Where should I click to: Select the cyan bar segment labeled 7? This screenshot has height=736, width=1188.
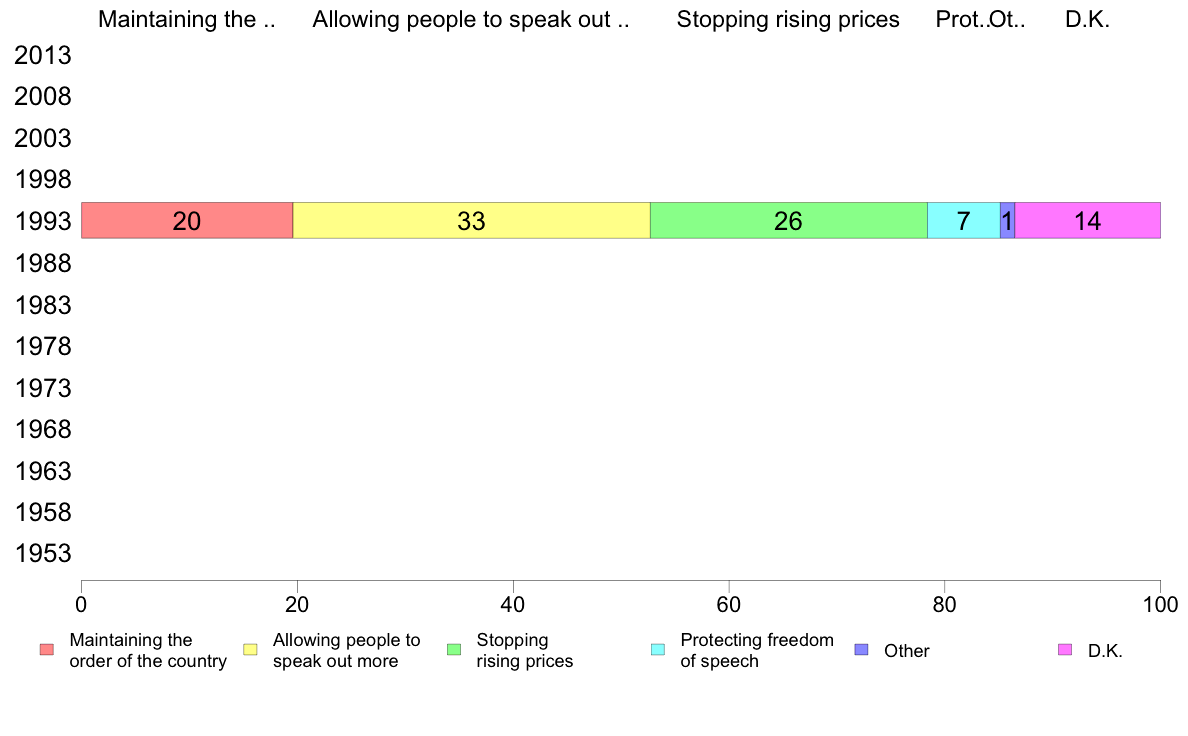964,221
